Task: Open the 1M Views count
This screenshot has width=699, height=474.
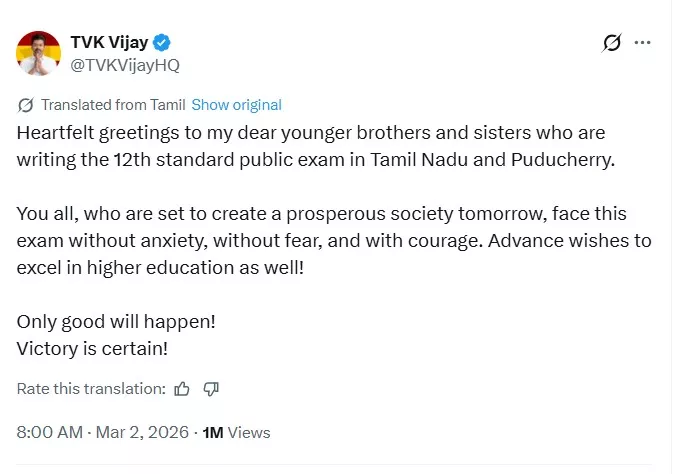Action: tap(236, 433)
